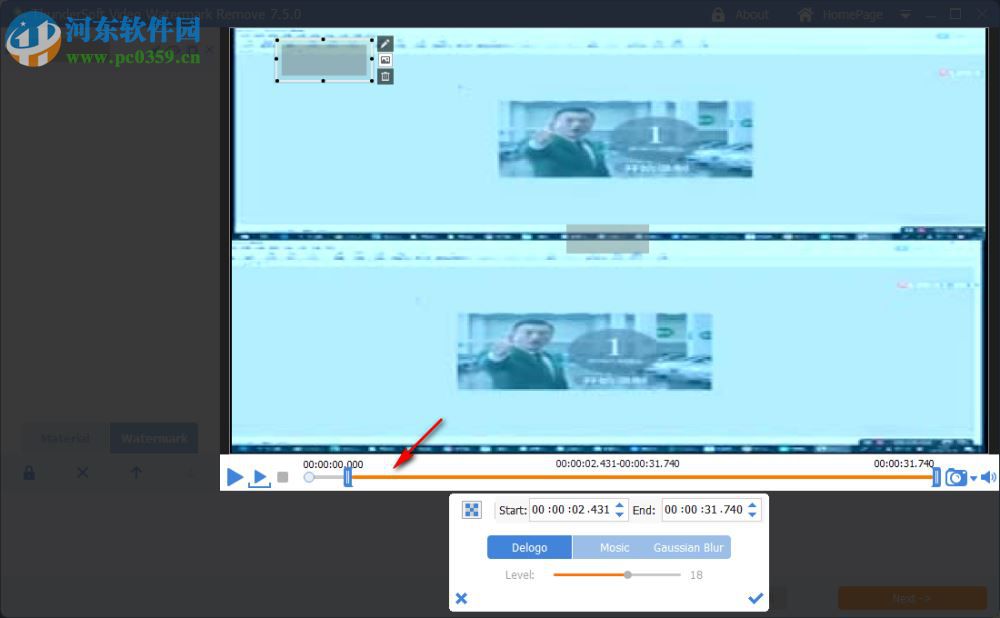Screen dimensions: 1000x618
Task: Click the speaker volume icon
Action: (990, 477)
